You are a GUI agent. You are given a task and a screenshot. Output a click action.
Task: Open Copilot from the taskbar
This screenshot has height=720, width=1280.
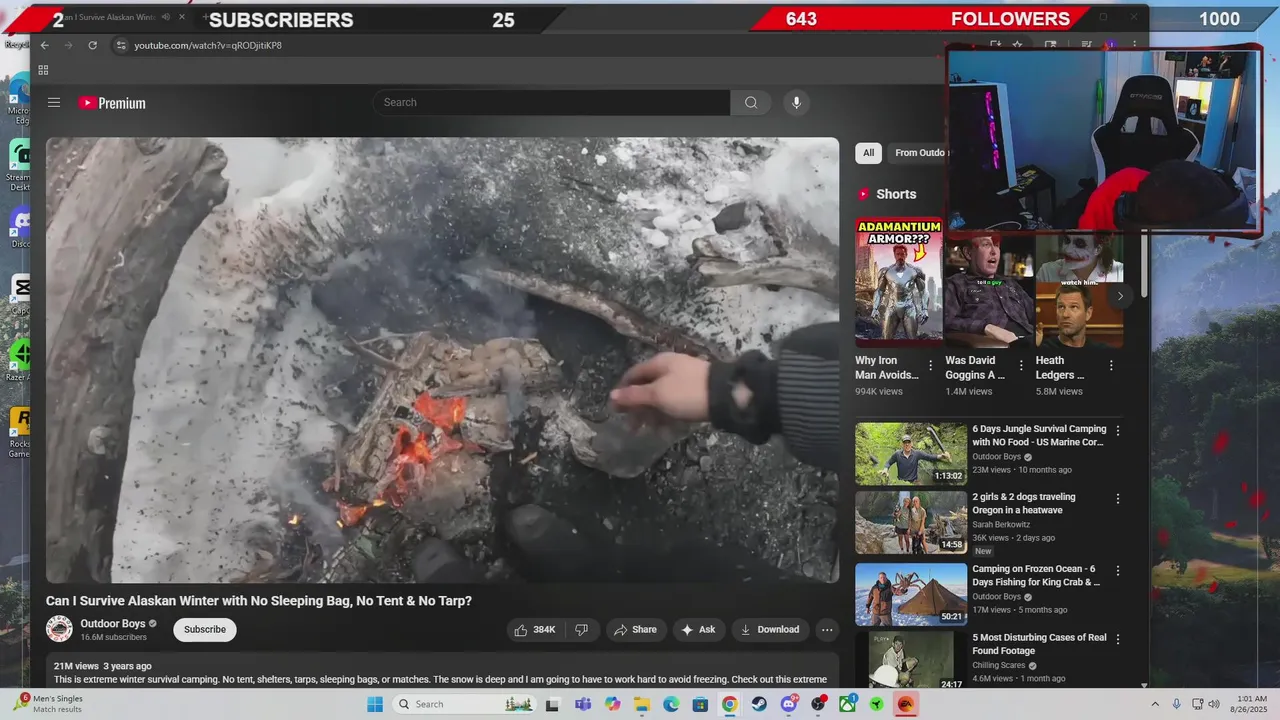[x=612, y=704]
